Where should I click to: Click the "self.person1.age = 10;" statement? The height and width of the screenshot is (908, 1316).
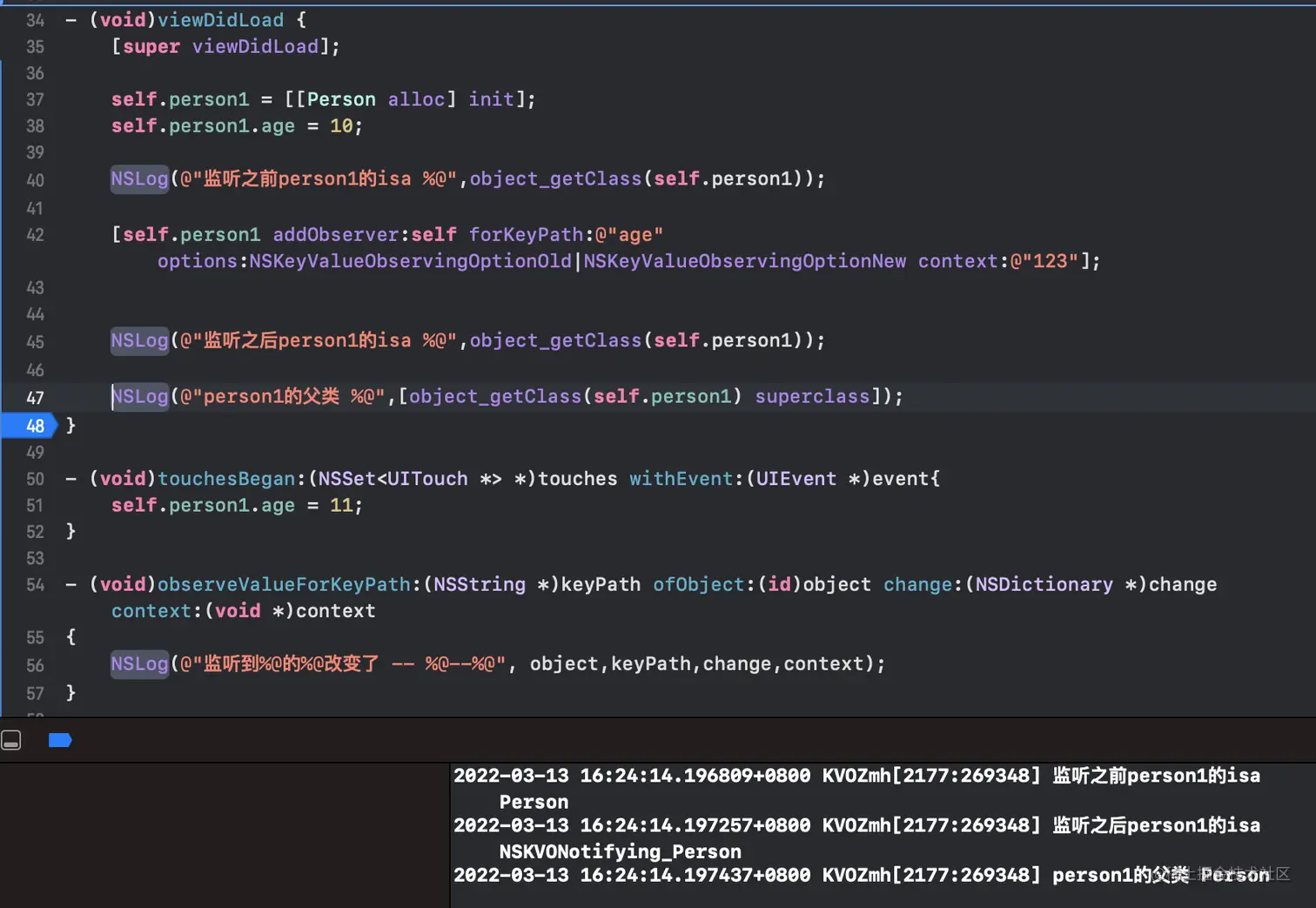click(x=237, y=125)
